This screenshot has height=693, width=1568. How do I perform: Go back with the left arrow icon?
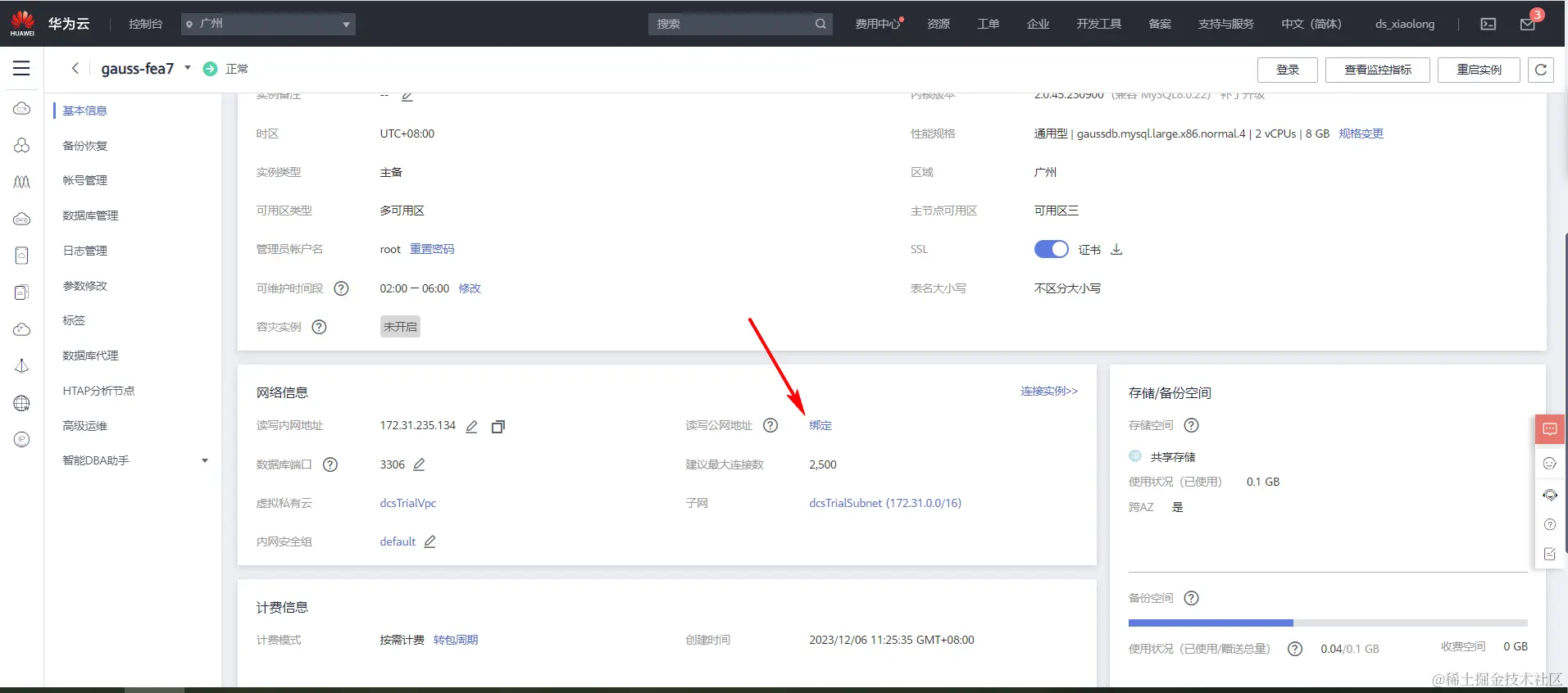click(x=75, y=69)
